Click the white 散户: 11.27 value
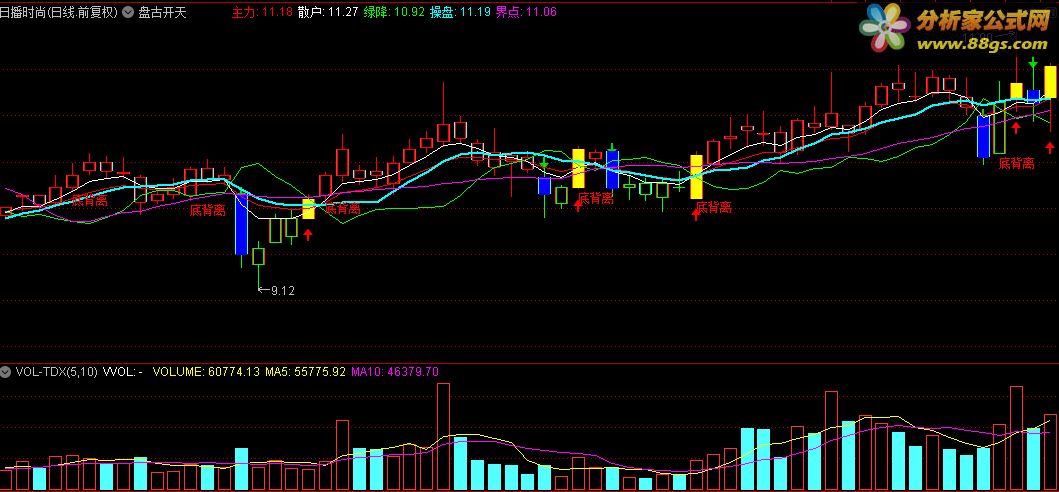 (328, 12)
